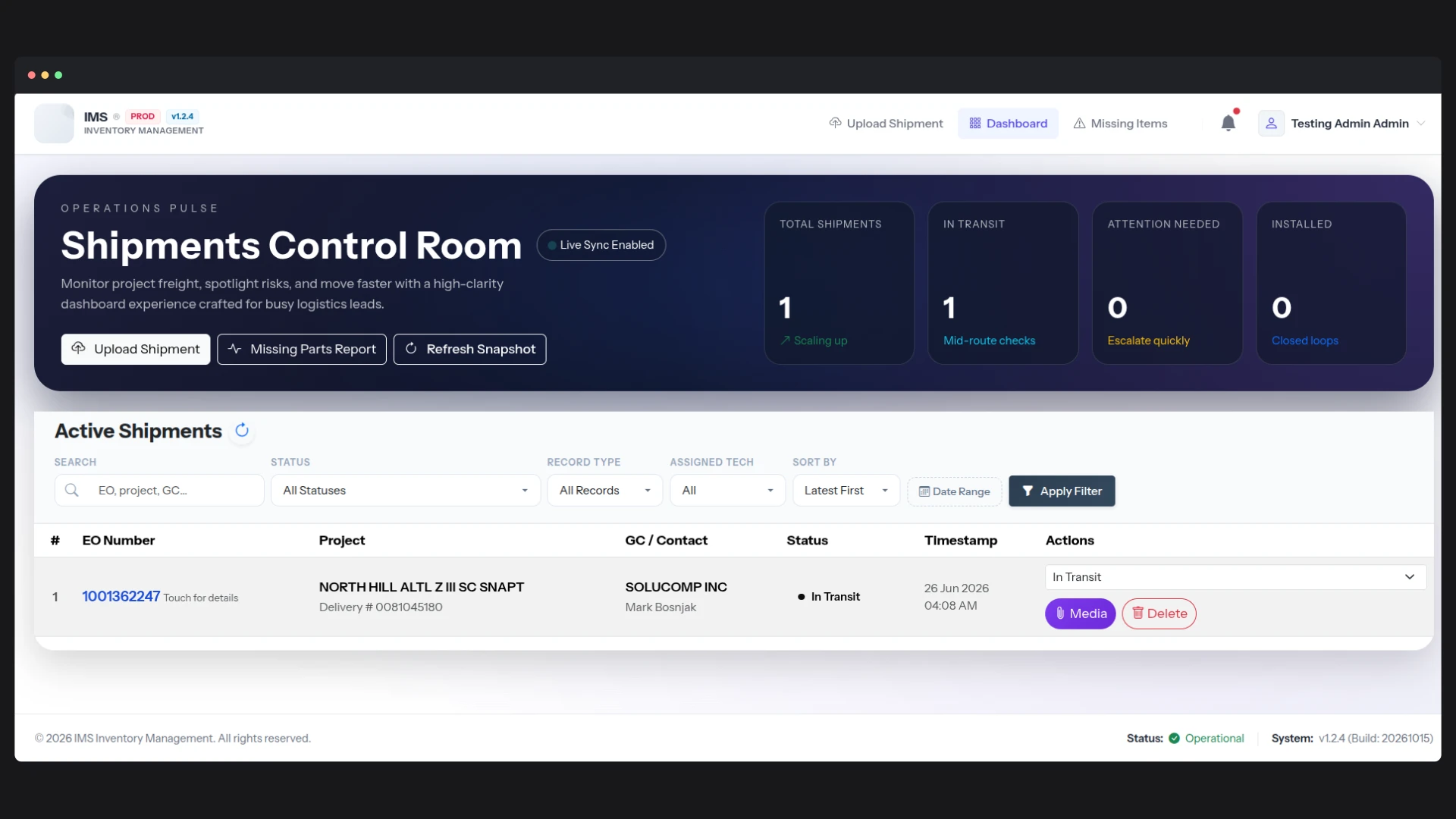Screen dimensions: 1456x819
Task: Click the Project column header
Action: click(x=342, y=541)
